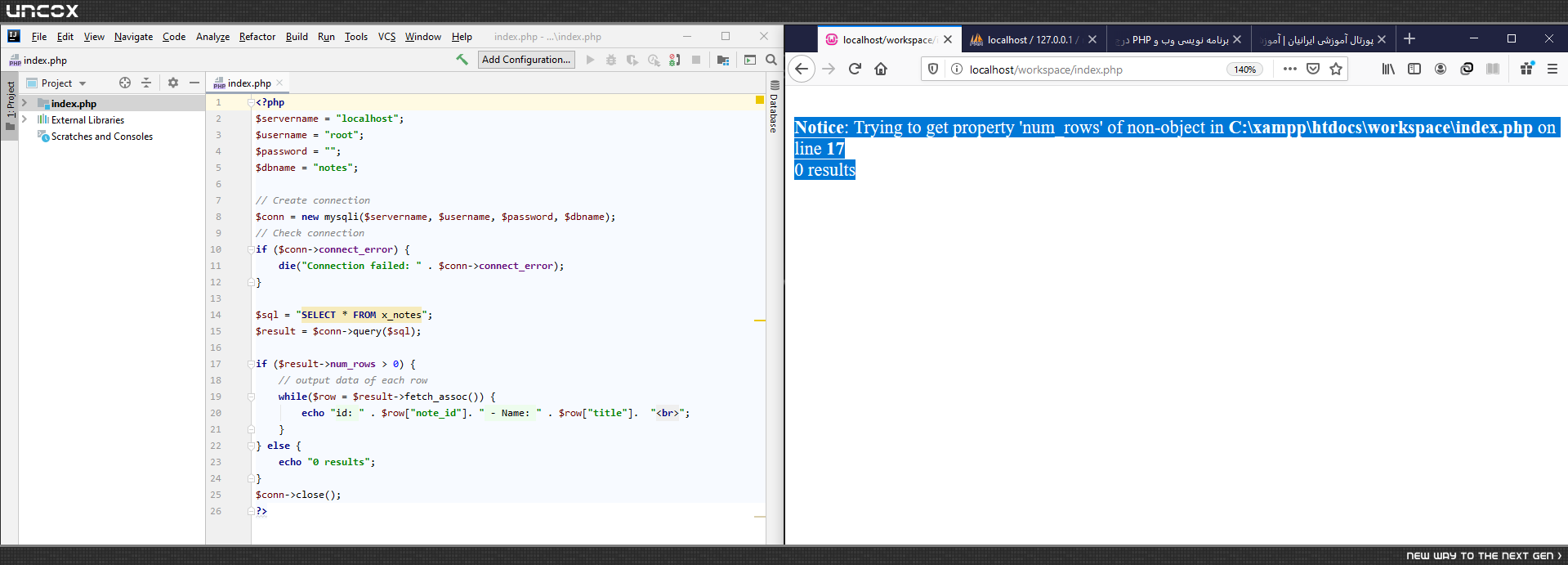Open a new browser tab

1409,38
